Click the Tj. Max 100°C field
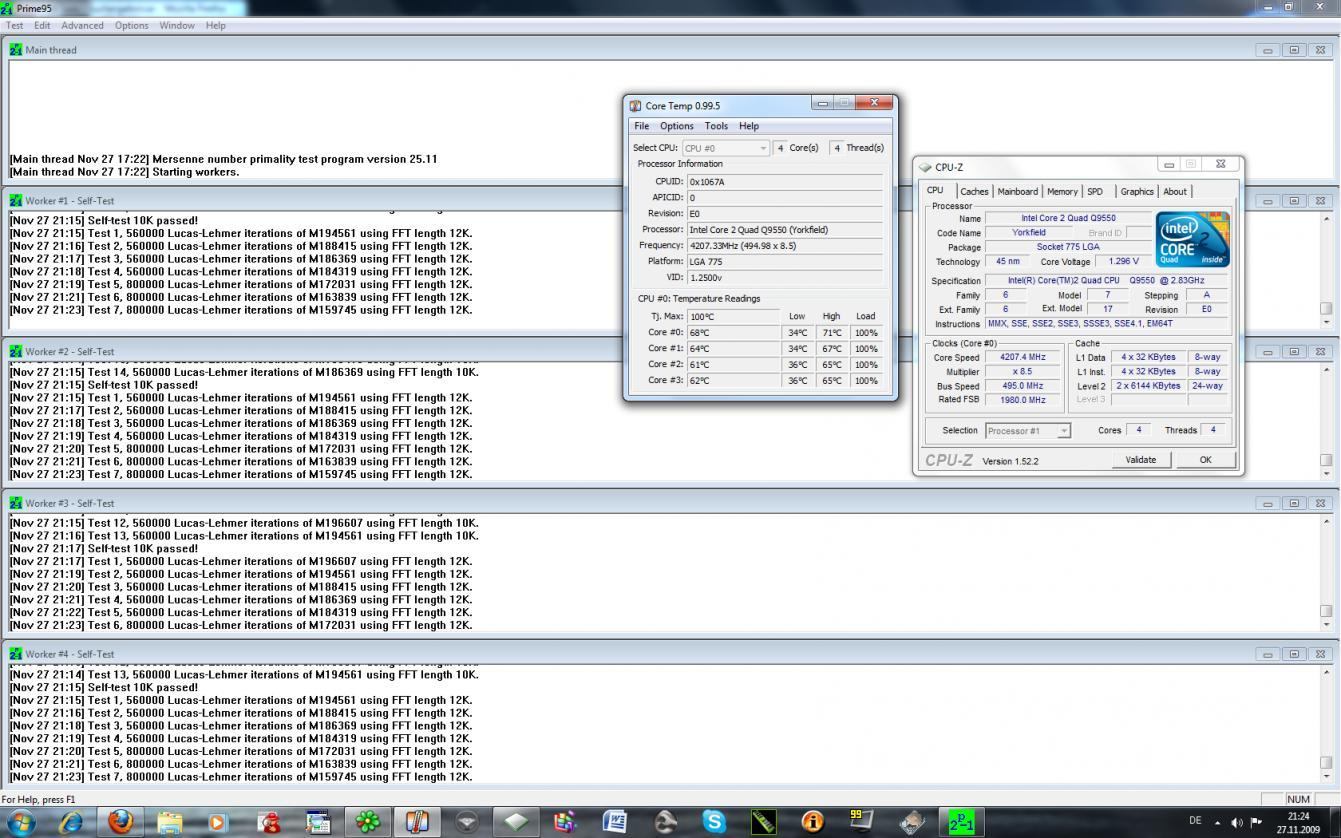The height and width of the screenshot is (838, 1341). (x=734, y=317)
